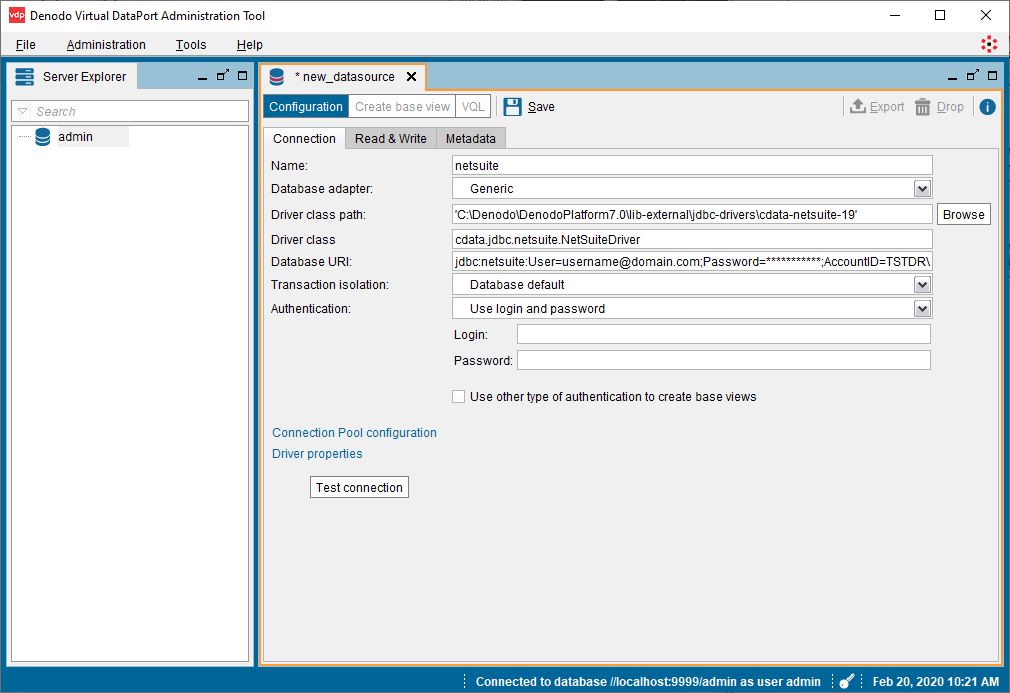The image size is (1010, 693).
Task: Click the connection plug icon in status bar
Action: pos(847,681)
